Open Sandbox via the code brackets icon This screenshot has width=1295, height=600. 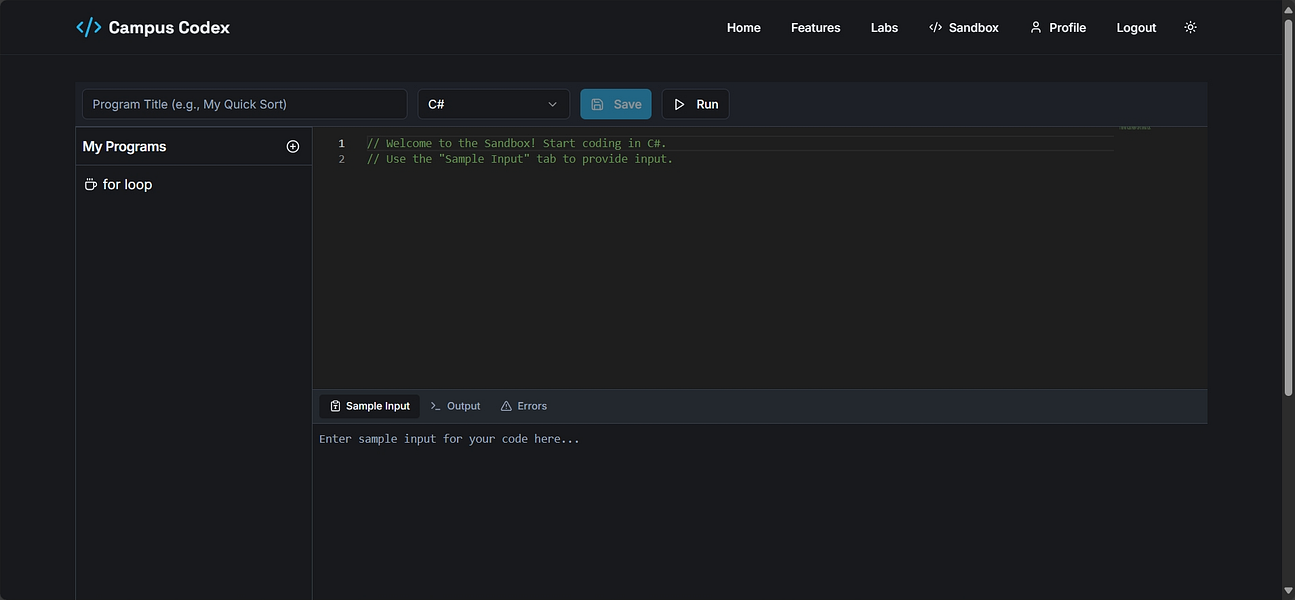tap(936, 27)
